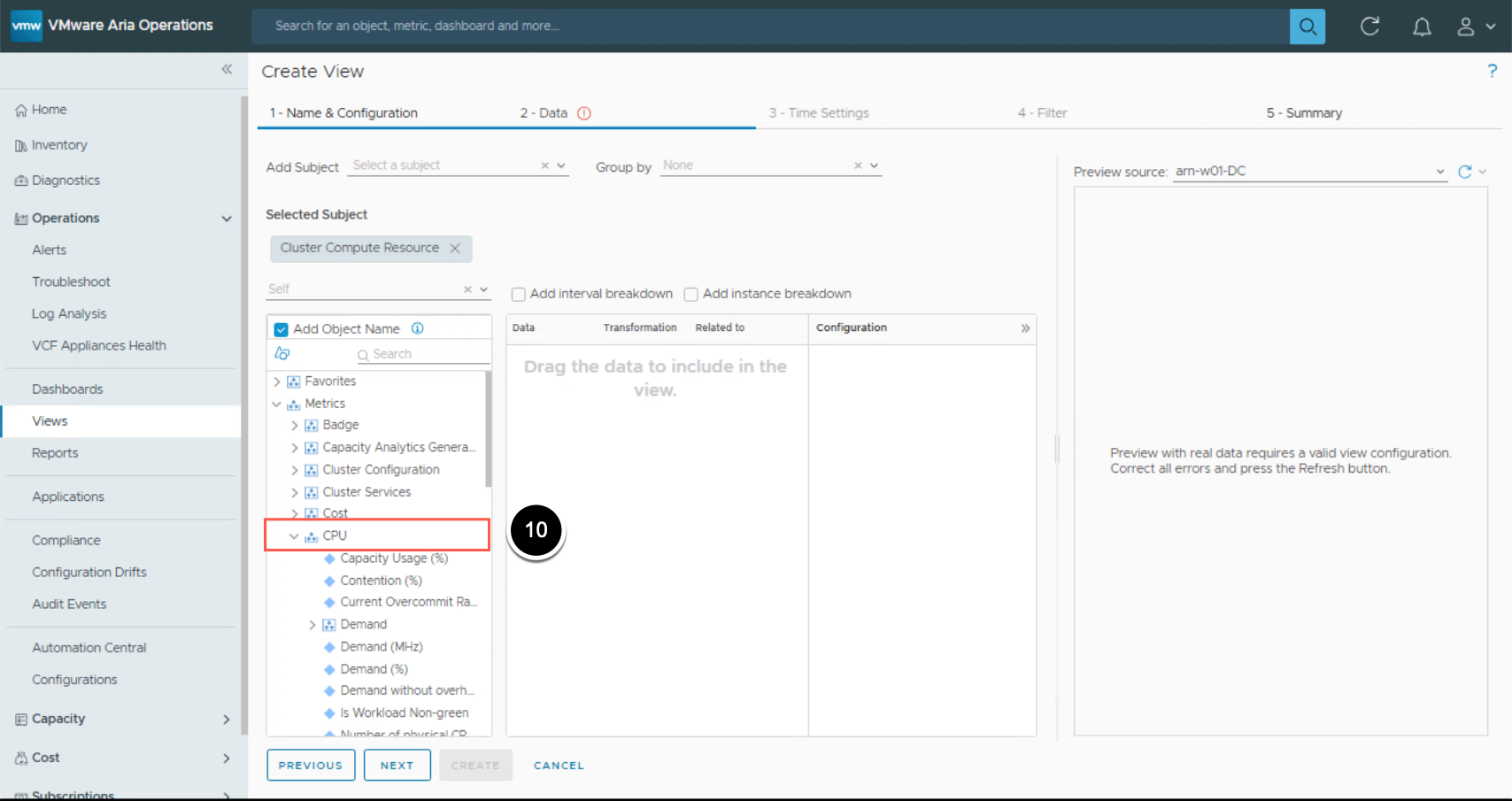Go to the Summary step tab
This screenshot has width=1512, height=801.
point(1303,113)
